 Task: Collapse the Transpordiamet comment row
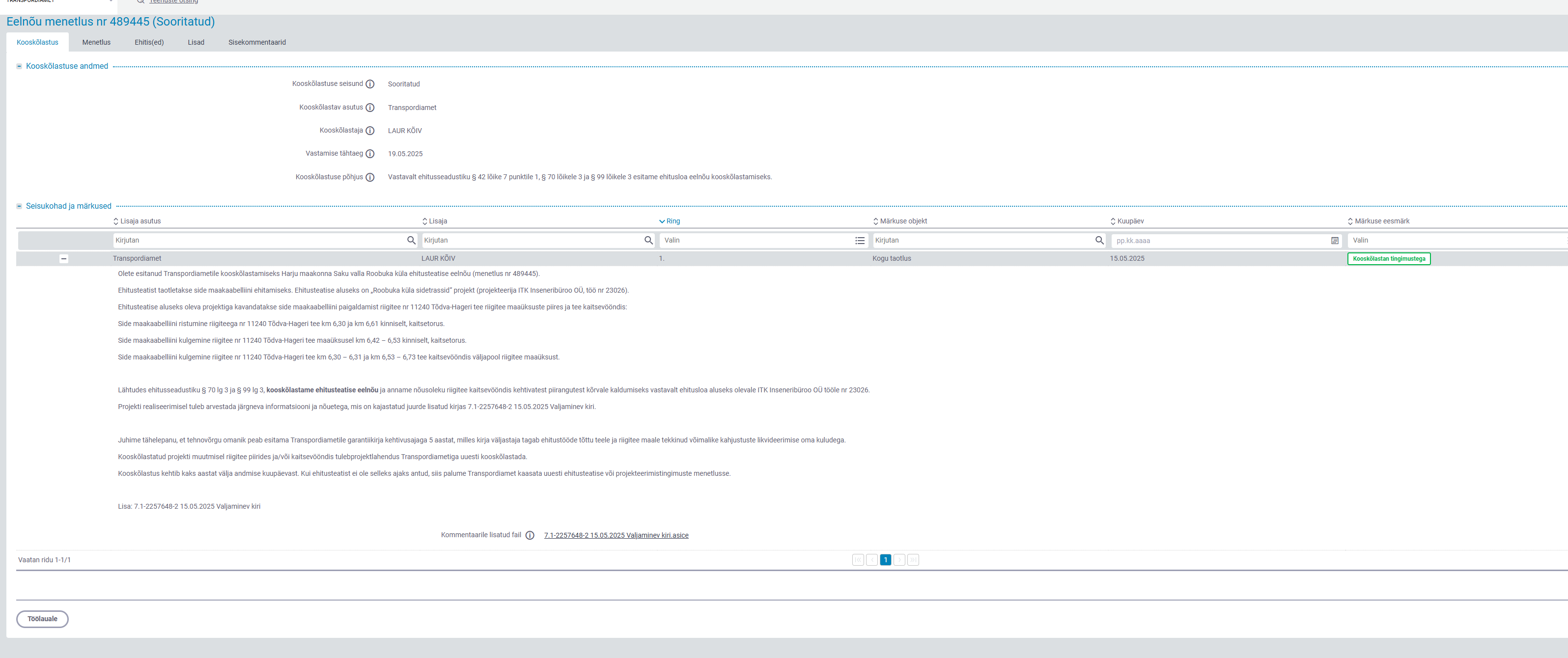(x=63, y=259)
